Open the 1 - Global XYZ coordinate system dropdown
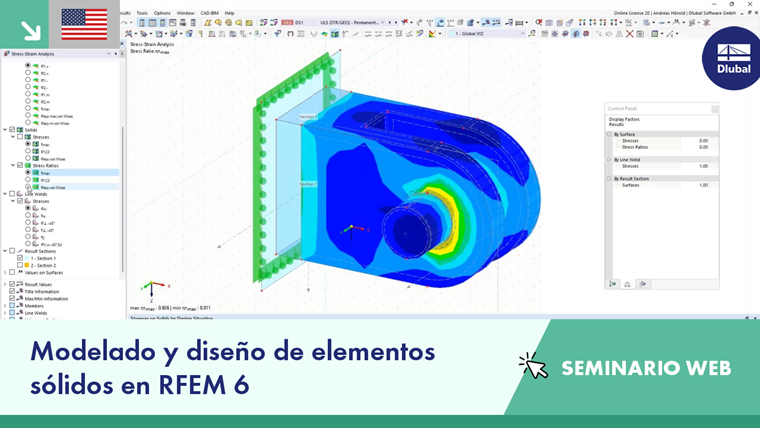Image resolution: width=760 pixels, height=428 pixels. point(522,34)
